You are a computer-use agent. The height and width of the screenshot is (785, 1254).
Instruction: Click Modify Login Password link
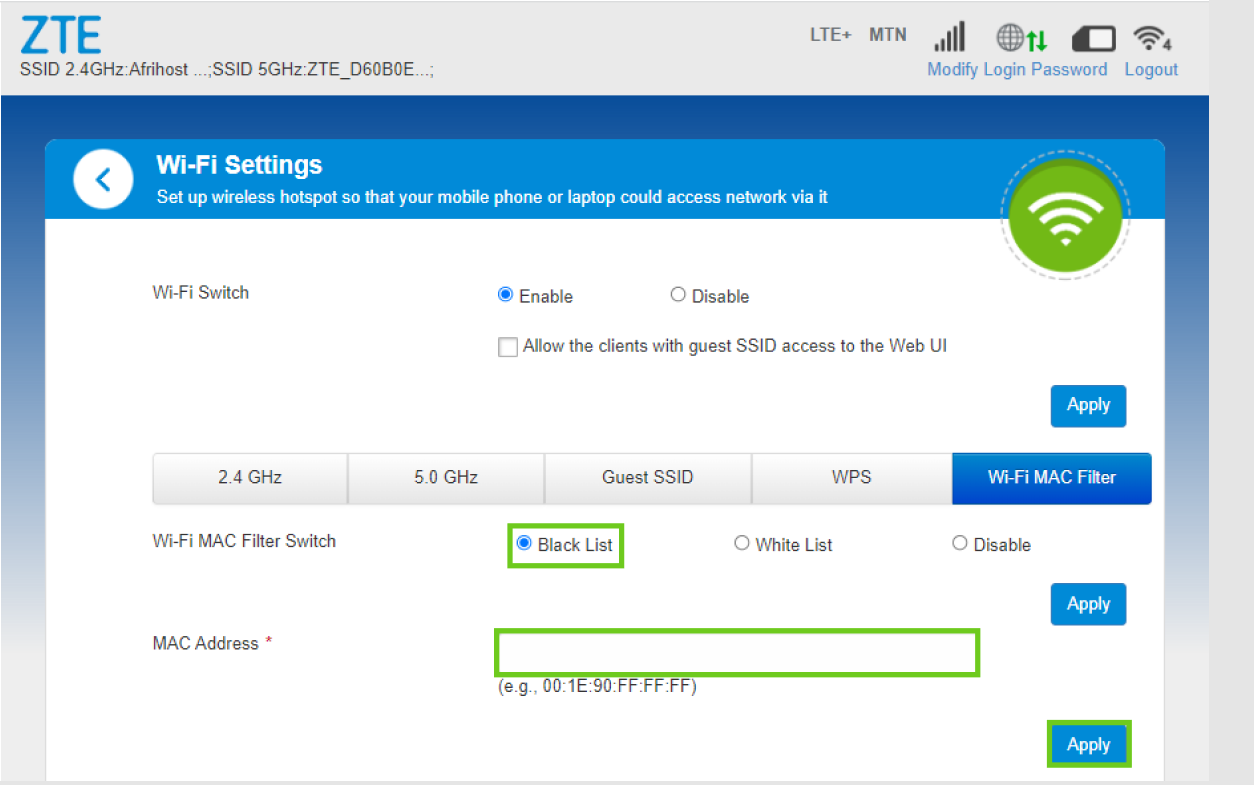coord(1017,69)
